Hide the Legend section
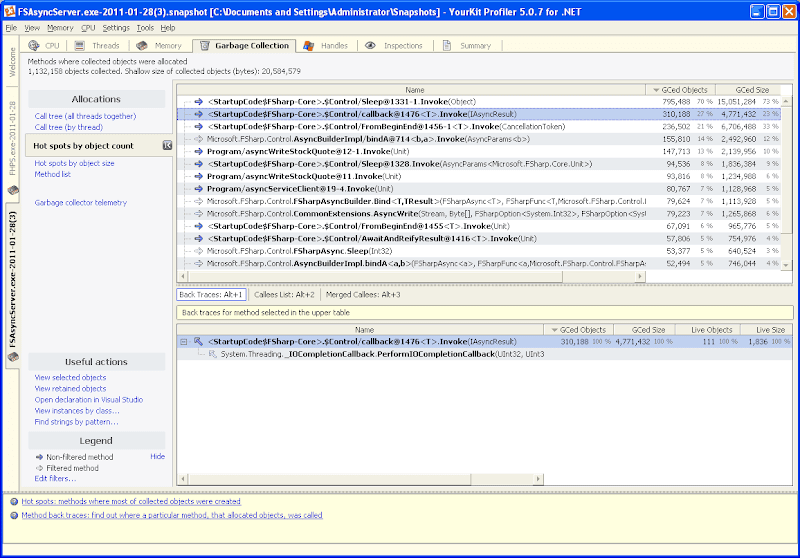800x558 pixels. [157, 456]
